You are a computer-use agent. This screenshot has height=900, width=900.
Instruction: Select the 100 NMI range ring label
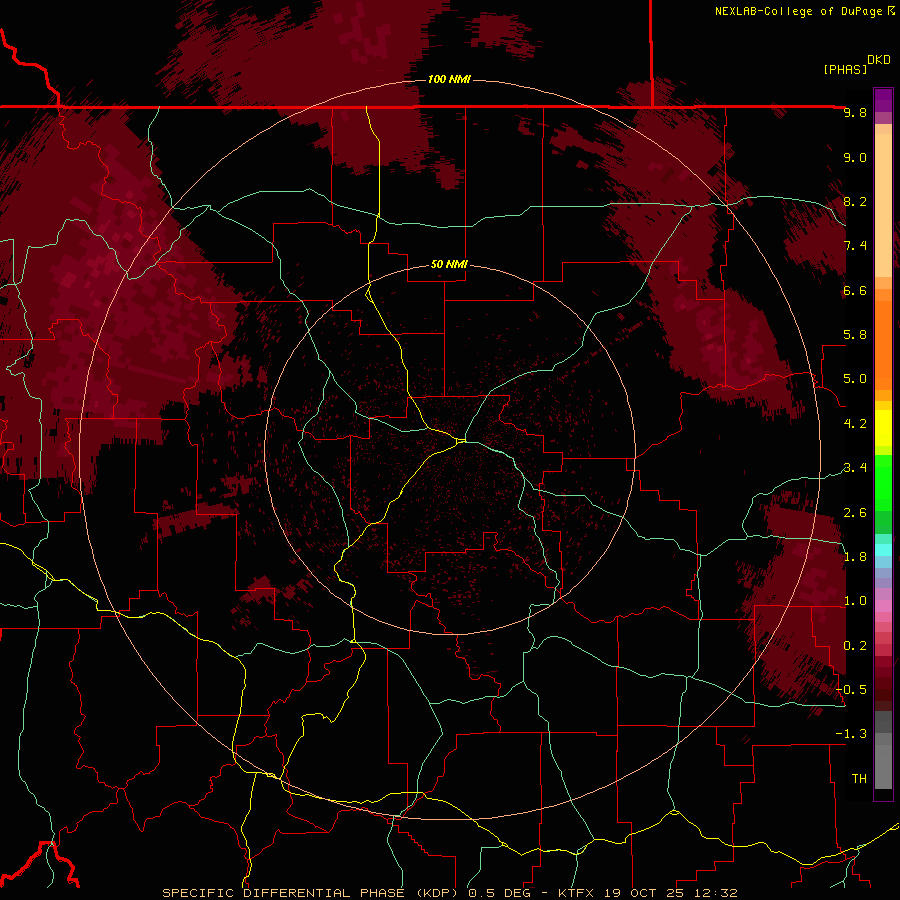449,79
